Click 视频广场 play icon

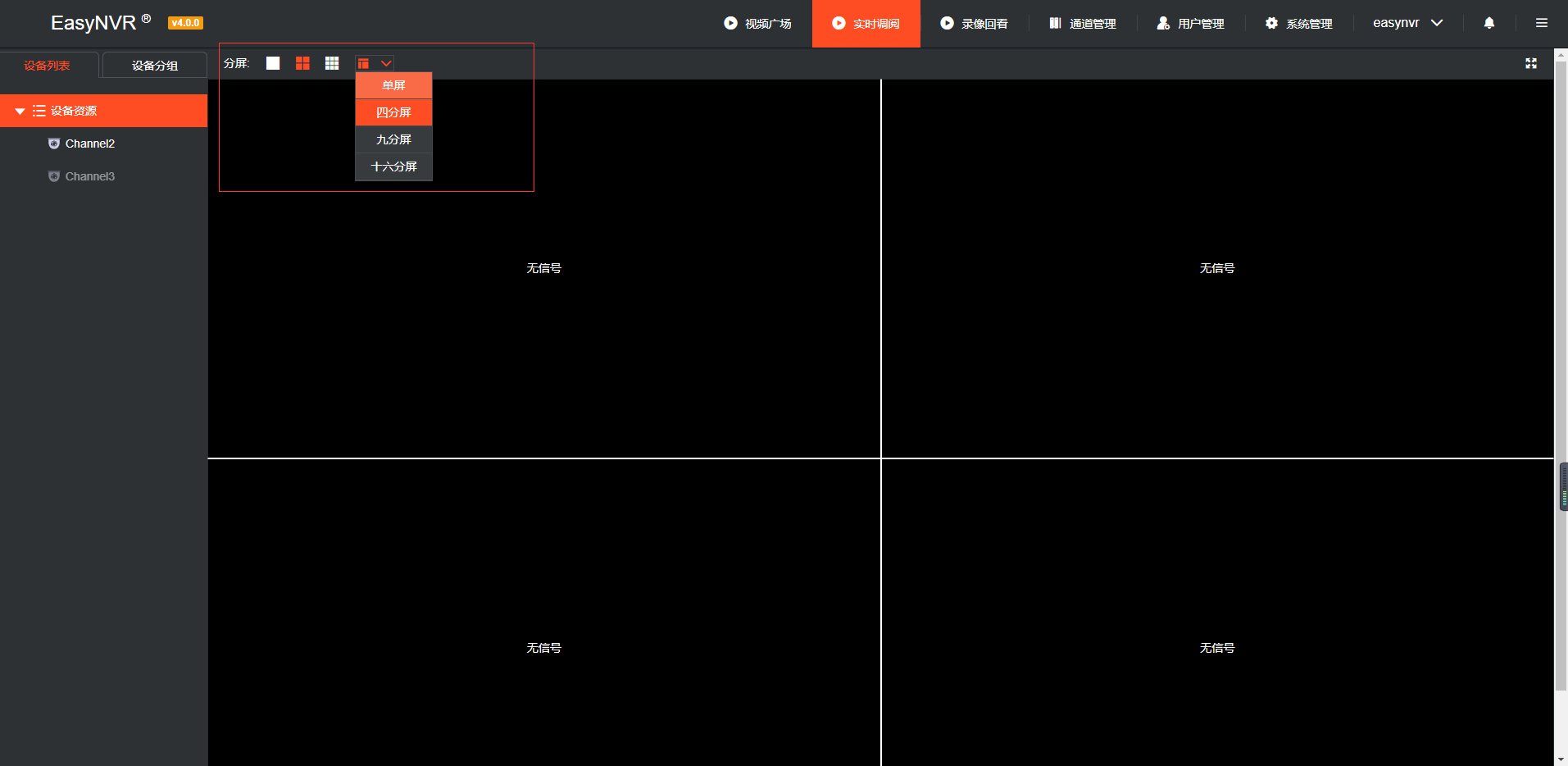click(730, 23)
